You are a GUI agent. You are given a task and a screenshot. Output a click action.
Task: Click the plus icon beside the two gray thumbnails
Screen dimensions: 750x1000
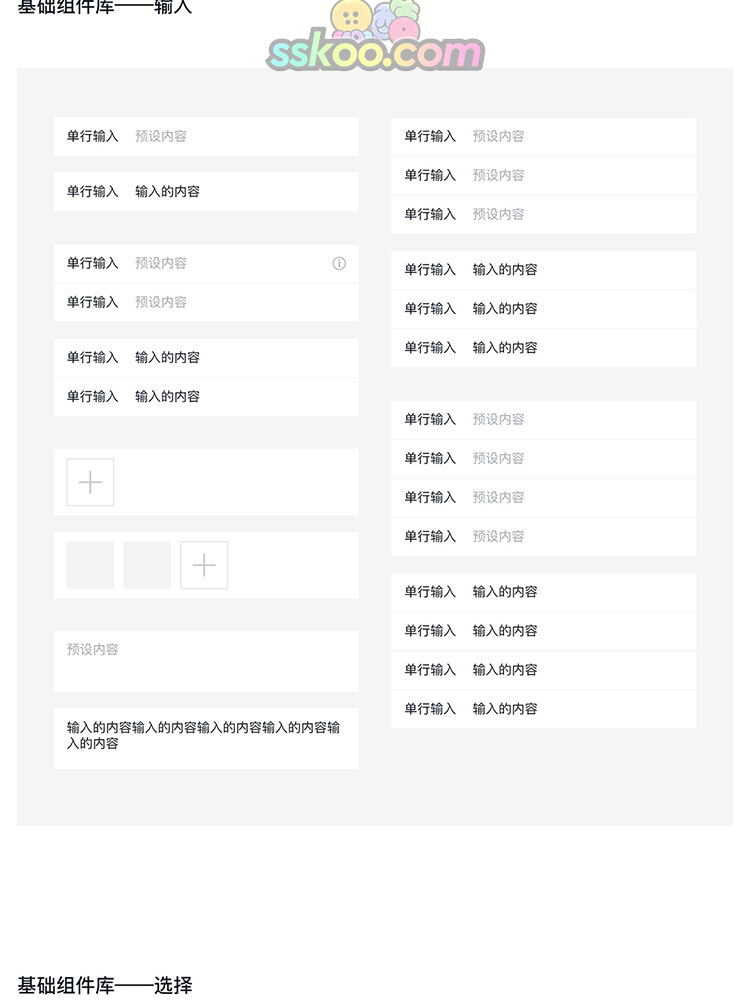(x=204, y=565)
